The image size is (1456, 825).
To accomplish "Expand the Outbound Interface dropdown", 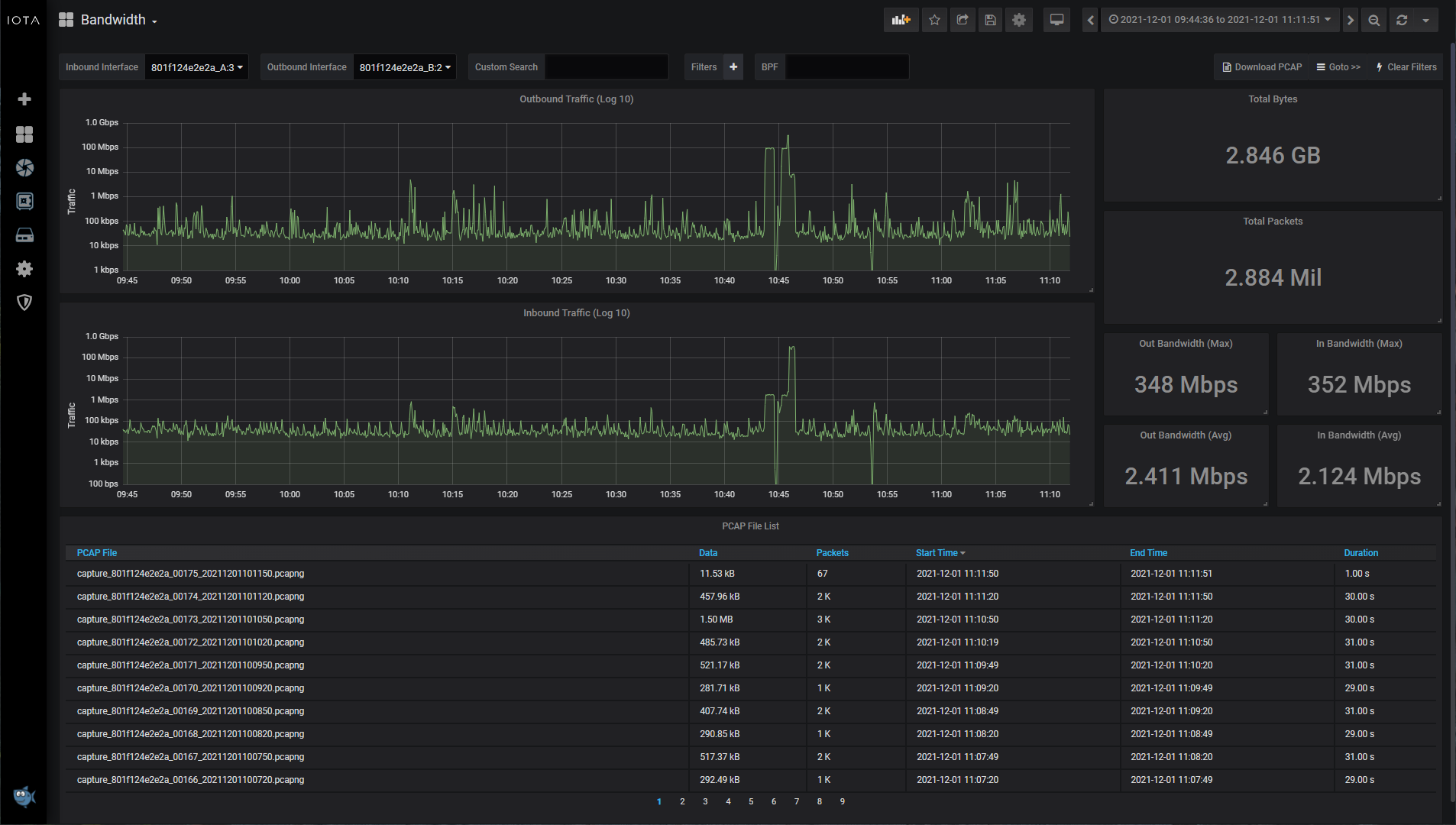I will tap(405, 67).
